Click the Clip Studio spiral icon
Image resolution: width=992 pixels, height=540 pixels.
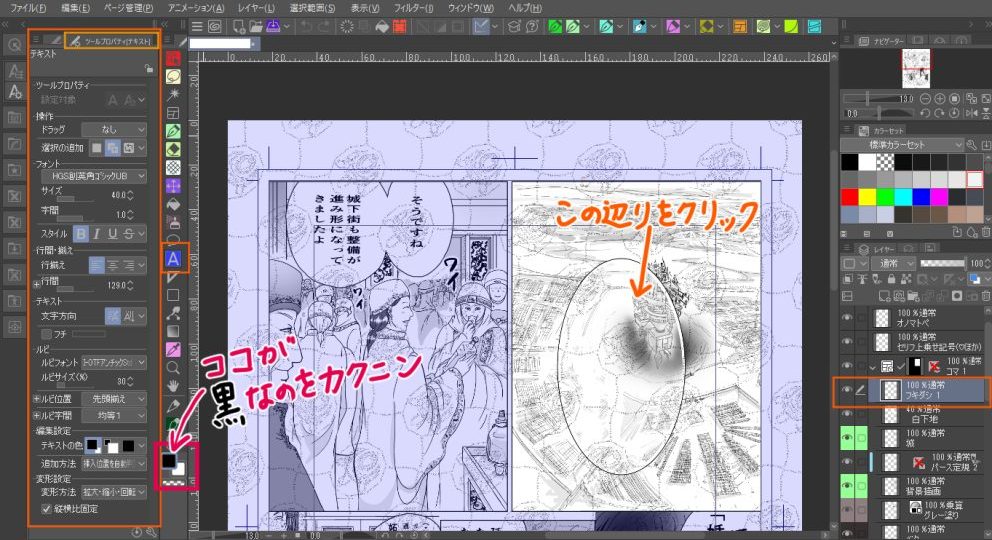(x=214, y=27)
